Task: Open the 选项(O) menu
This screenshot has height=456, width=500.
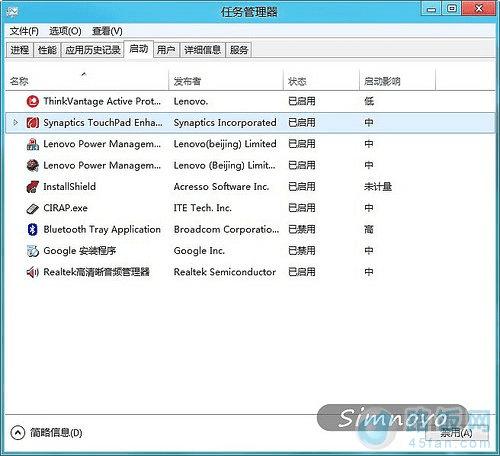Action: (x=65, y=31)
